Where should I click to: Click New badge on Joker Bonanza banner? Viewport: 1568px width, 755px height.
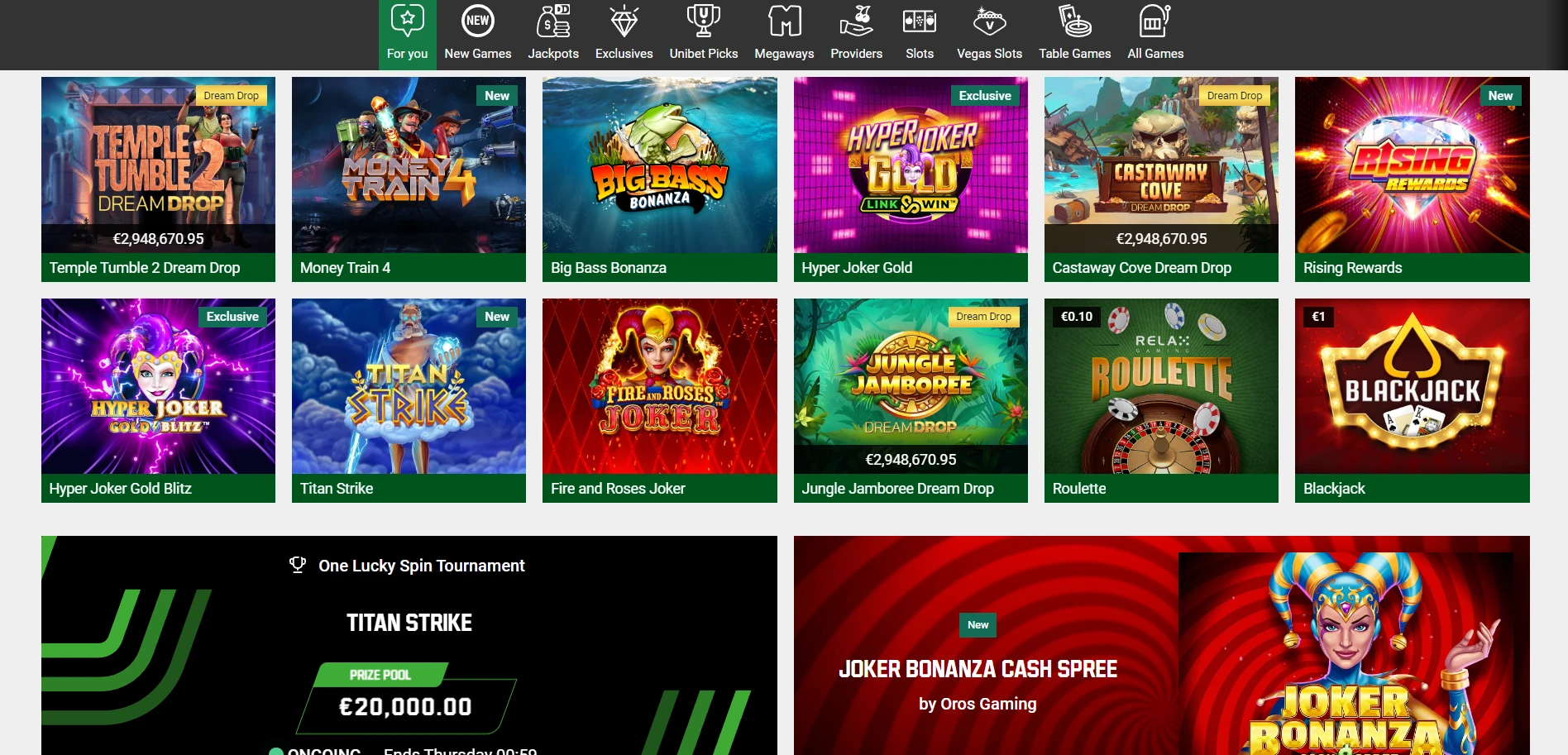pyautogui.click(x=978, y=625)
